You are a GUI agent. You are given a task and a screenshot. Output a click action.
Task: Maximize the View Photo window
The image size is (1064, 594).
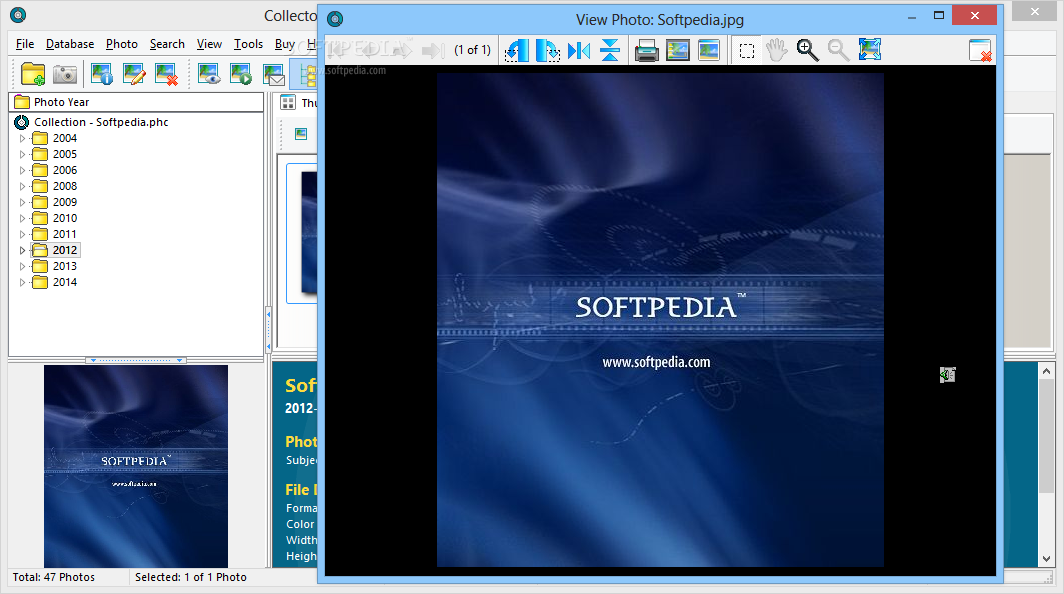pos(939,15)
